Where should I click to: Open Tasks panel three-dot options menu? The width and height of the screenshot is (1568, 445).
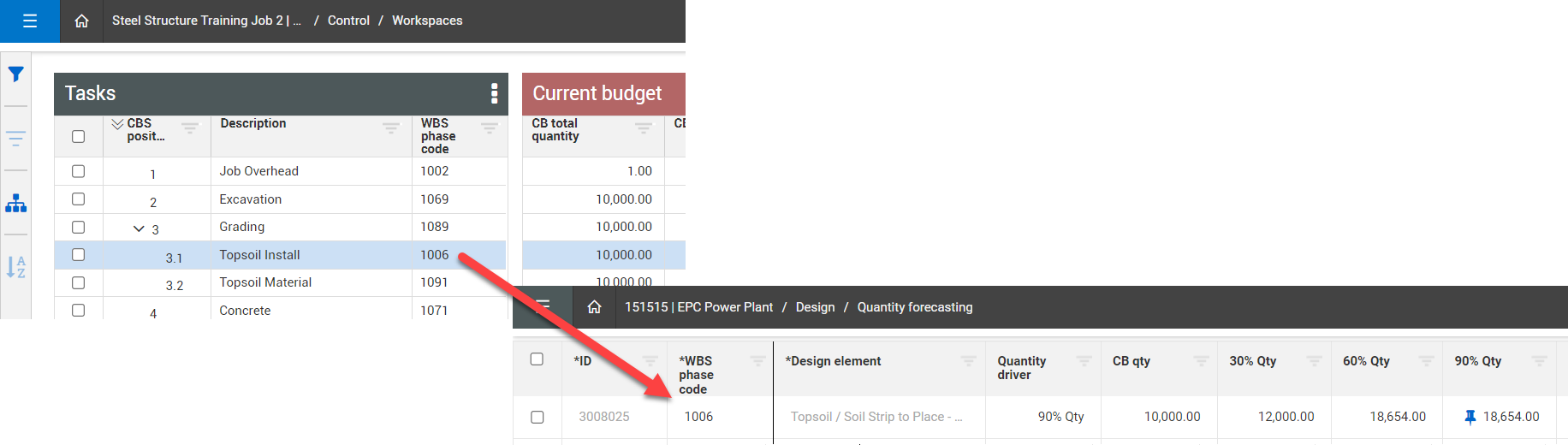pos(494,93)
